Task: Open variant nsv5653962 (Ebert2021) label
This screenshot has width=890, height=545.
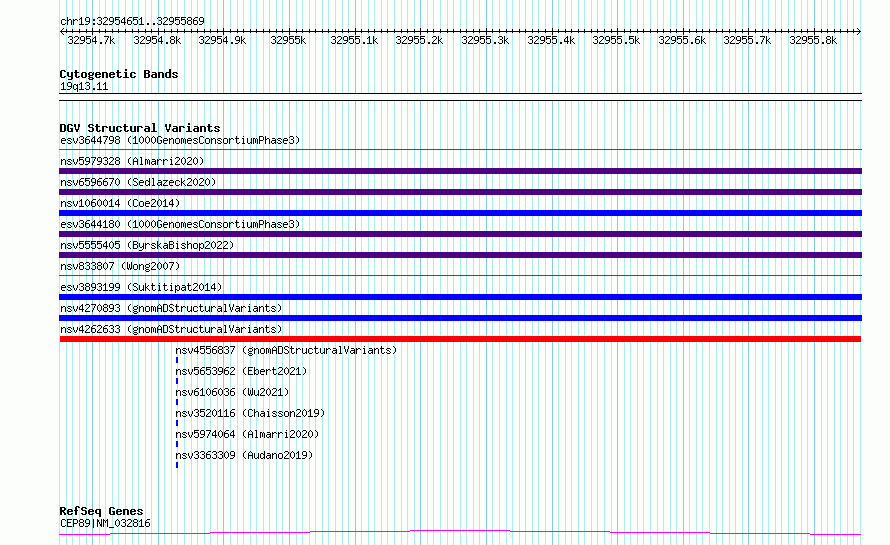Action: 241,371
